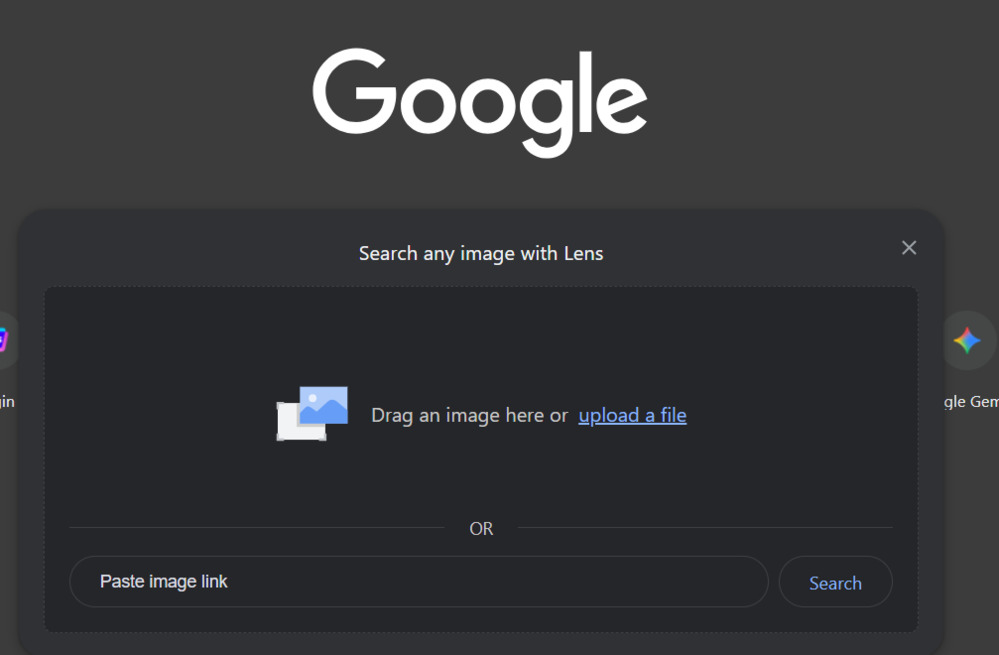The image size is (999, 655).
Task: Close the Search with Lens dialog
Action: tap(909, 248)
